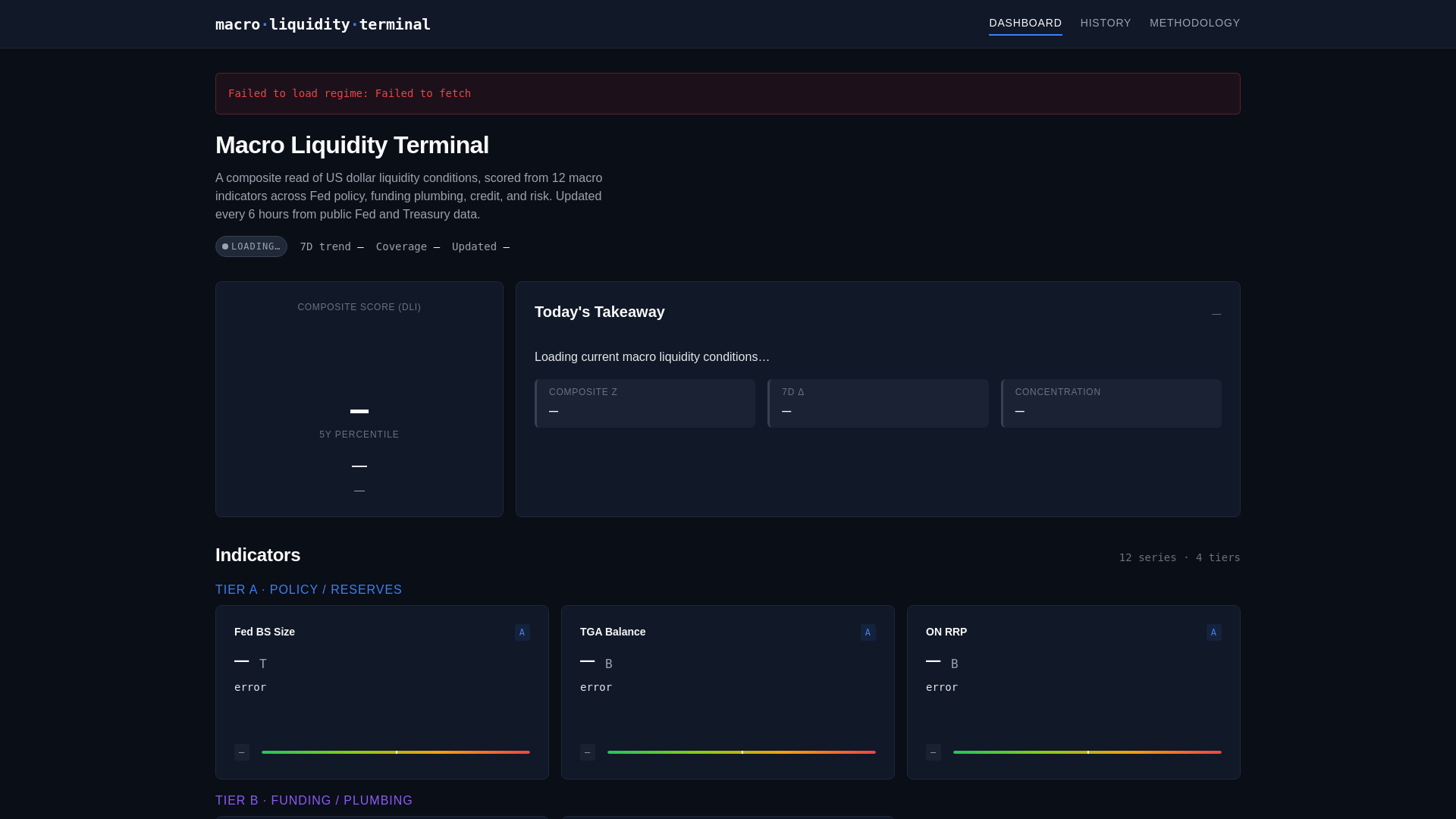Click the dash chip on ON RRP card
The width and height of the screenshot is (1456, 819).
click(x=934, y=752)
